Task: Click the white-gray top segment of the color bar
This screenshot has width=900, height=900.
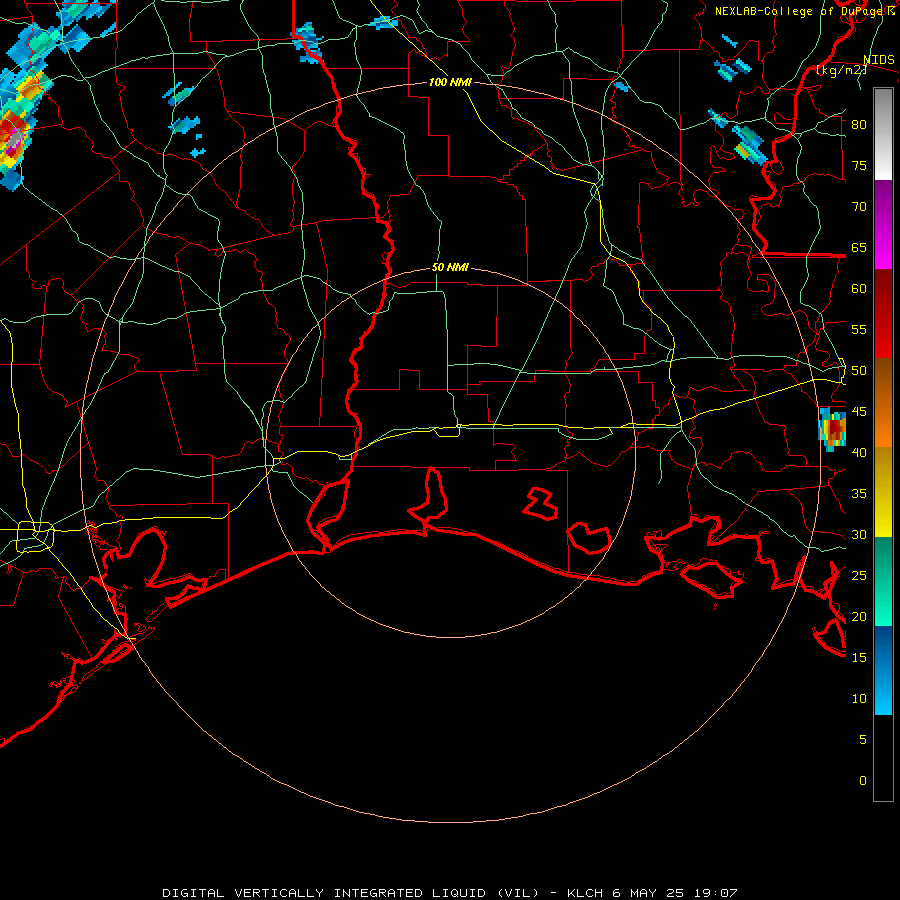Action: pyautogui.click(x=883, y=134)
